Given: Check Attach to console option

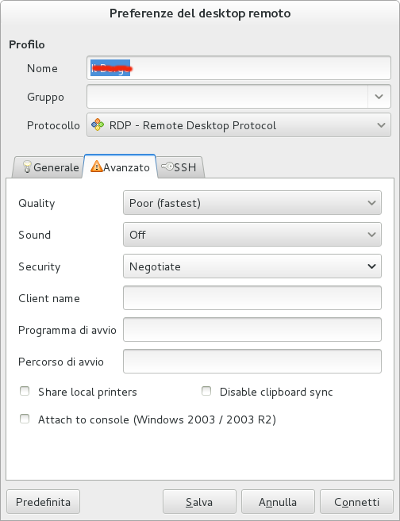Looking at the screenshot, I should [x=25, y=419].
